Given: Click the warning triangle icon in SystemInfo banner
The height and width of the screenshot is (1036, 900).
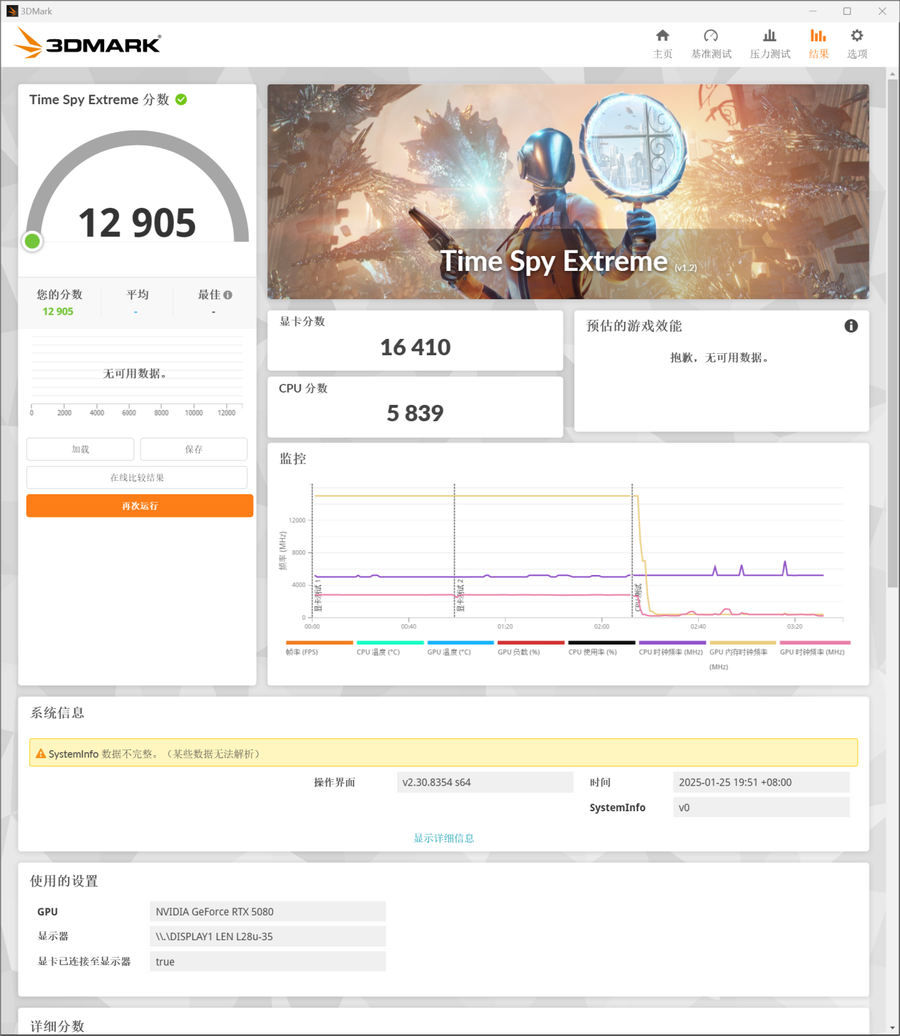Looking at the screenshot, I should click(x=40, y=753).
